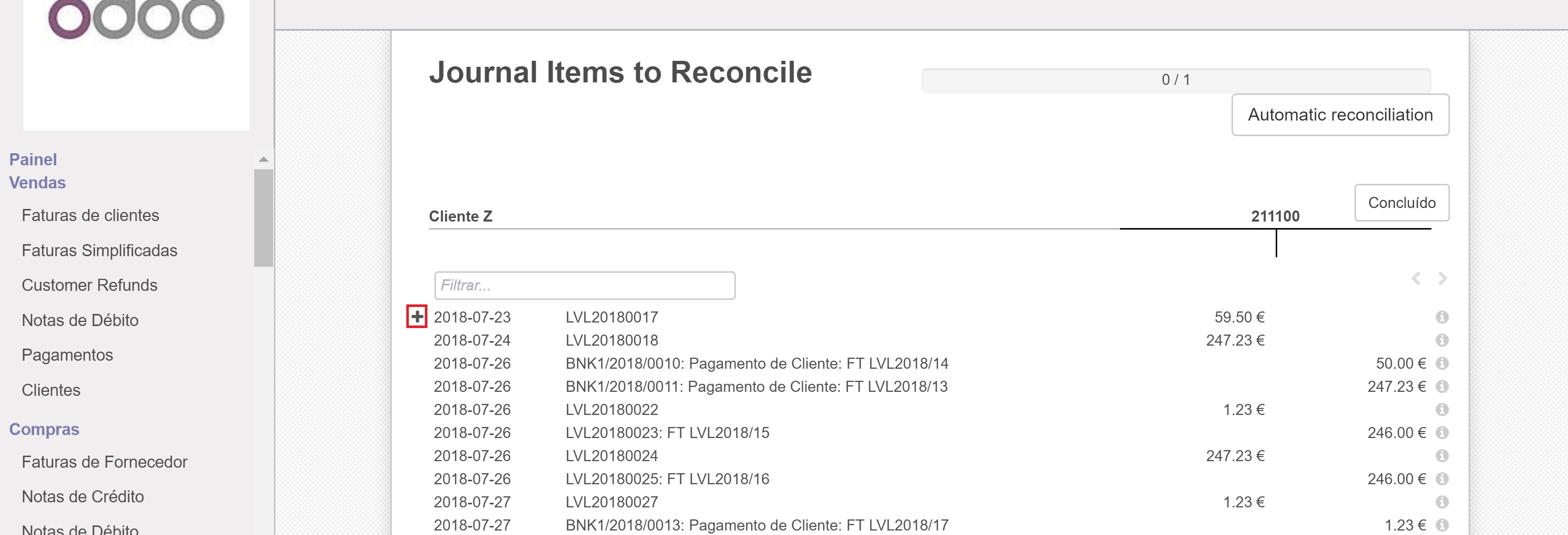Show info for BNK1/2018/0010 payment line
Image resolution: width=1568 pixels, height=535 pixels.
1441,363
